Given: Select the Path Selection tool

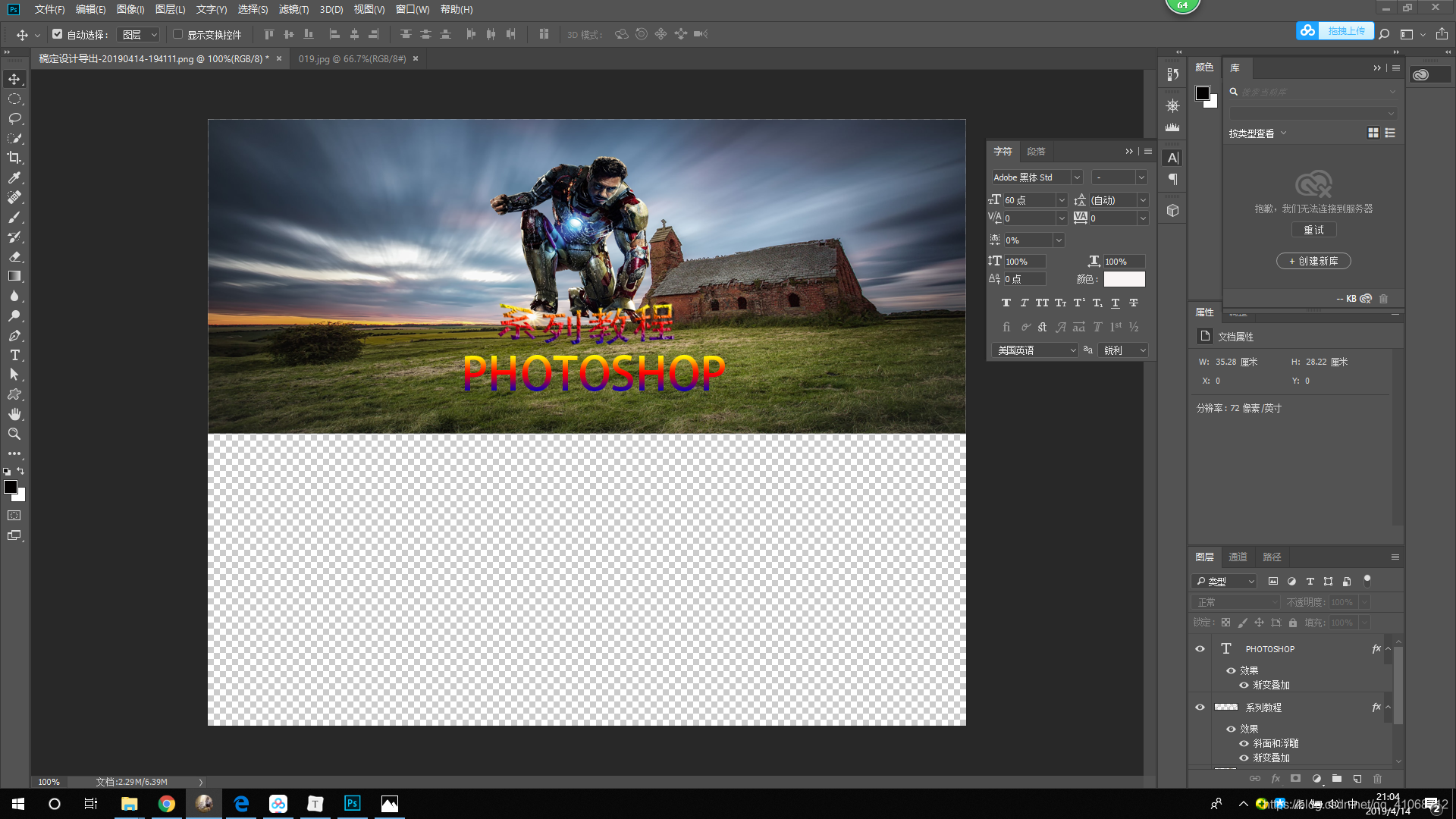Looking at the screenshot, I should tap(14, 375).
